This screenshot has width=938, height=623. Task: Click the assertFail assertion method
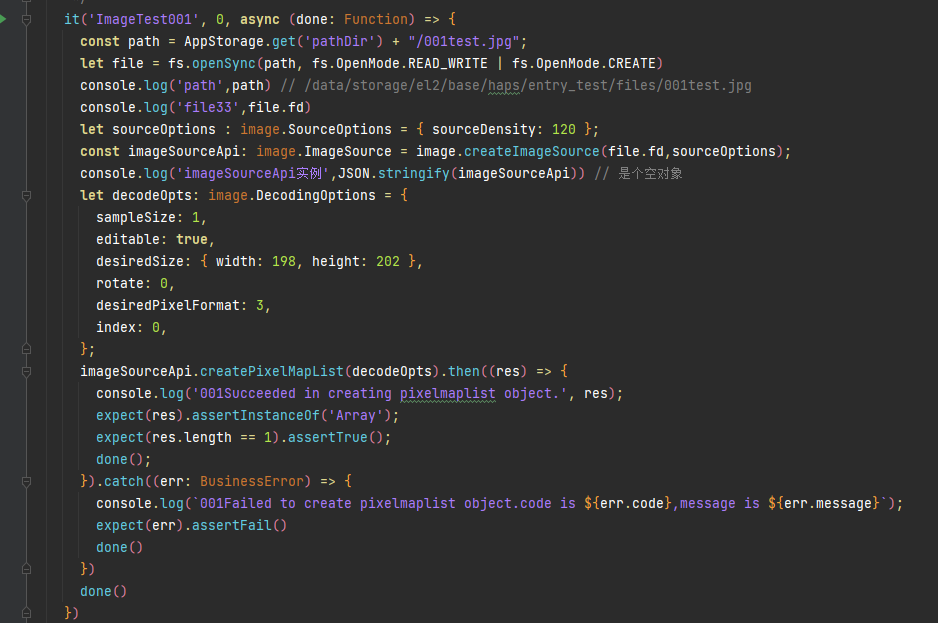tap(232, 526)
